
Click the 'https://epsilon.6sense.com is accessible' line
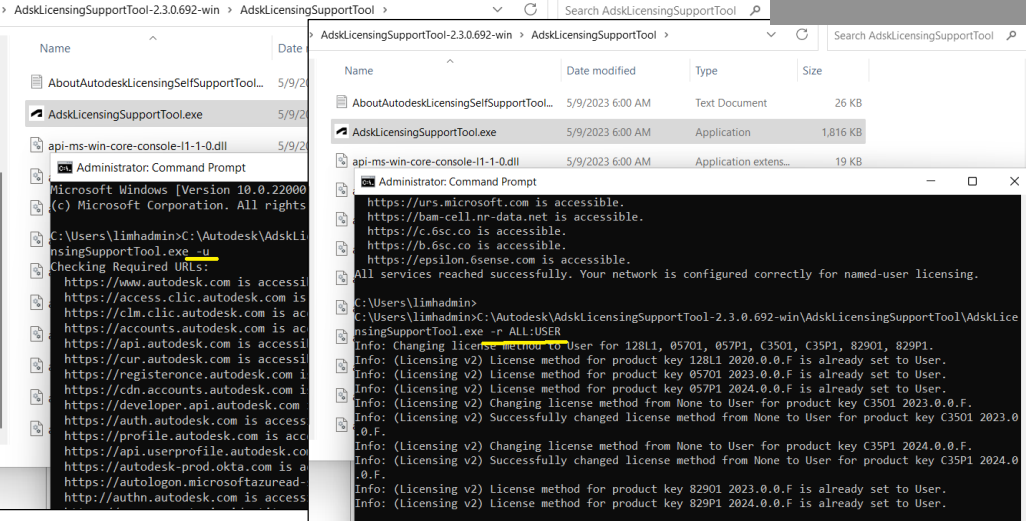pyautogui.click(x=499, y=260)
